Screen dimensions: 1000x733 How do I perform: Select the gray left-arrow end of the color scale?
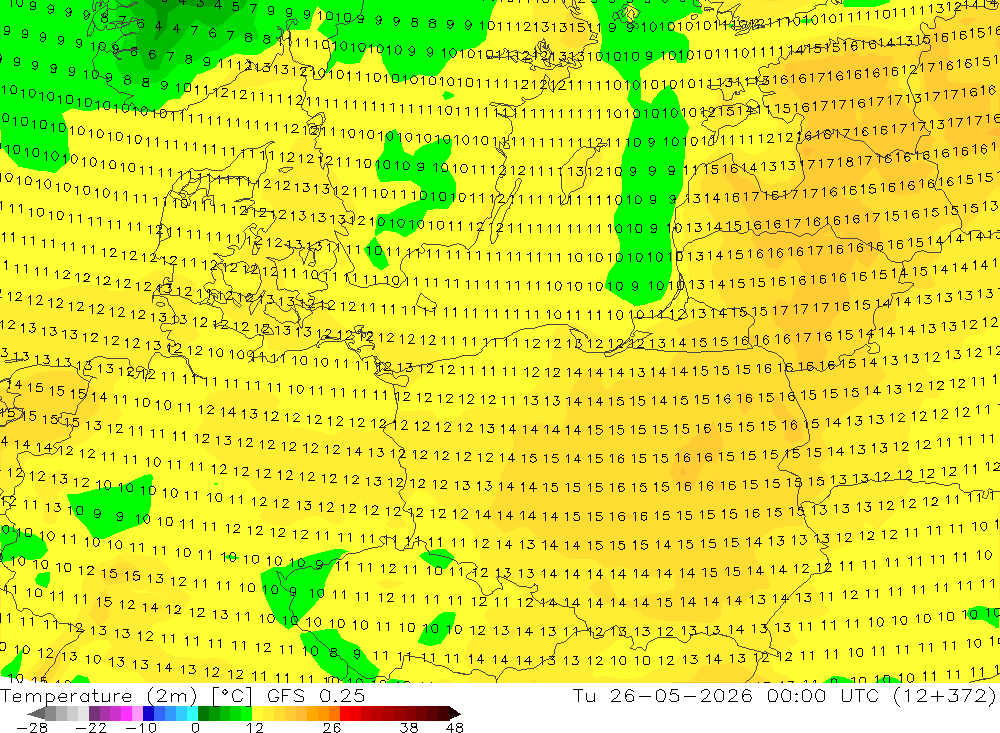(36, 713)
